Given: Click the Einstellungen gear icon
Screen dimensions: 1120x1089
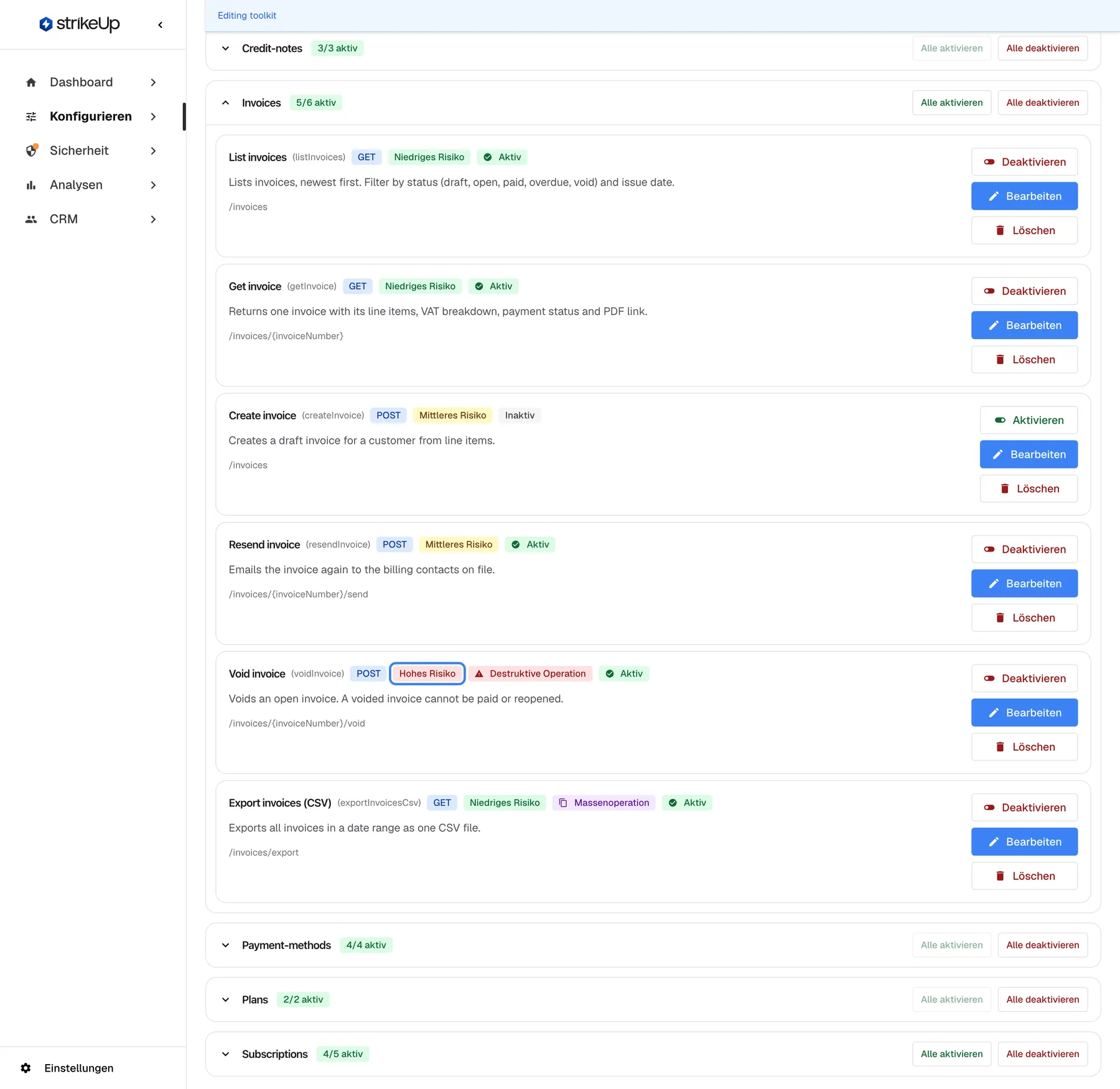Looking at the screenshot, I should click(26, 1068).
